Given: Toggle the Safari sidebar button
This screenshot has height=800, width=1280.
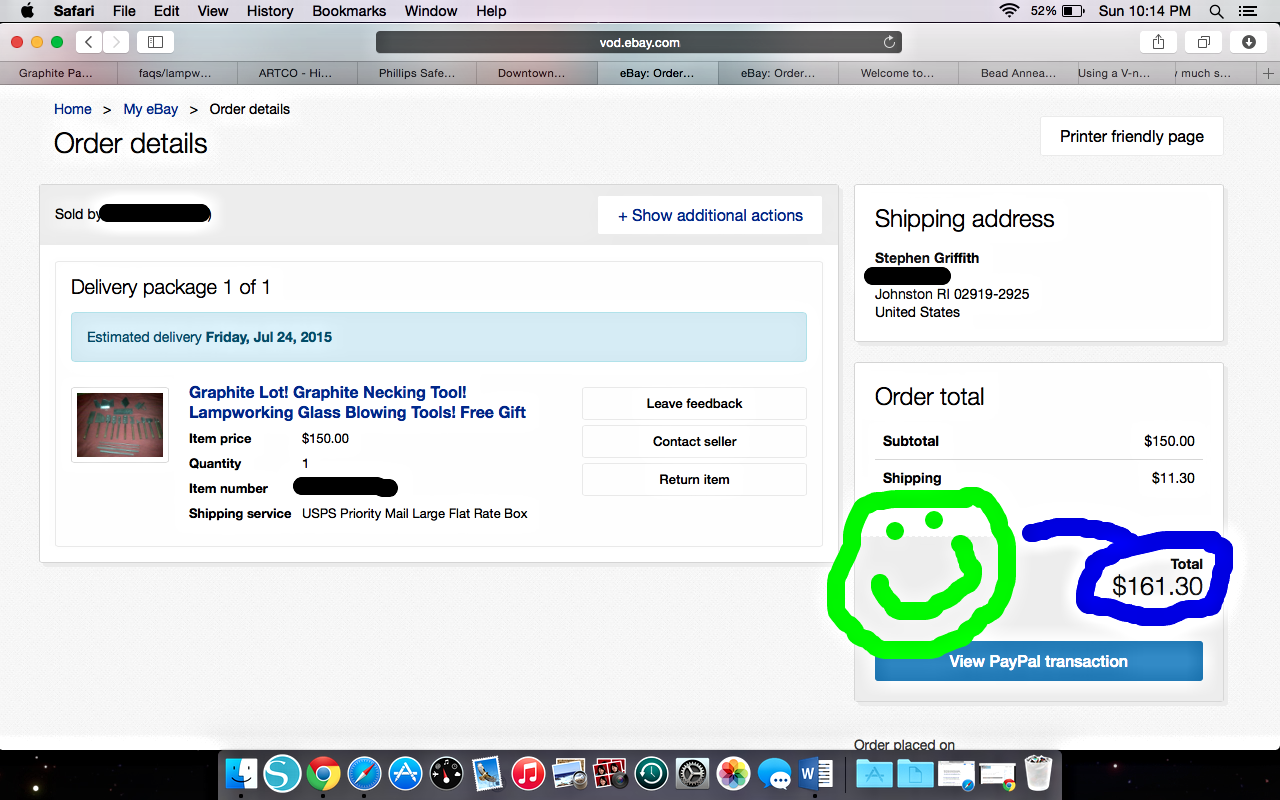Looking at the screenshot, I should point(155,42).
